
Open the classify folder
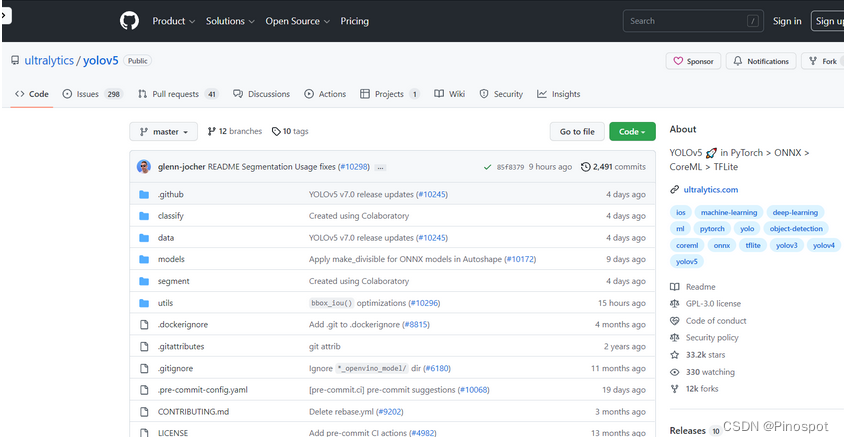click(171, 216)
